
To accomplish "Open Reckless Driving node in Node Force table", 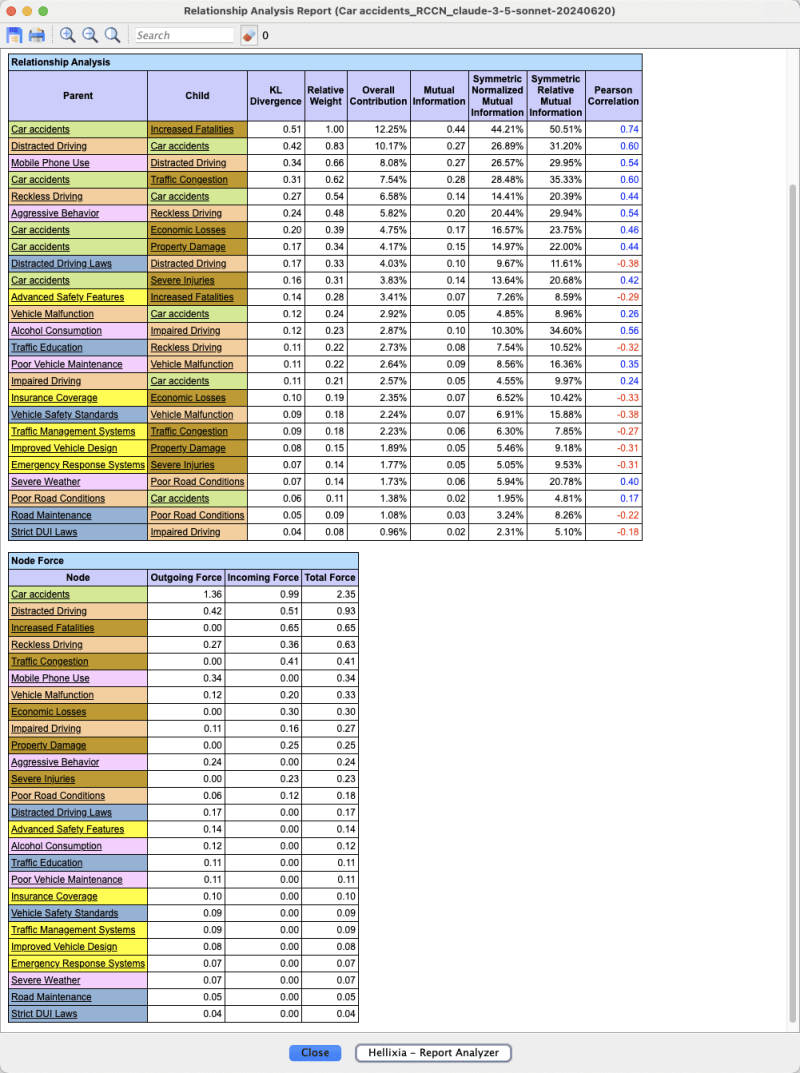I will point(47,645).
